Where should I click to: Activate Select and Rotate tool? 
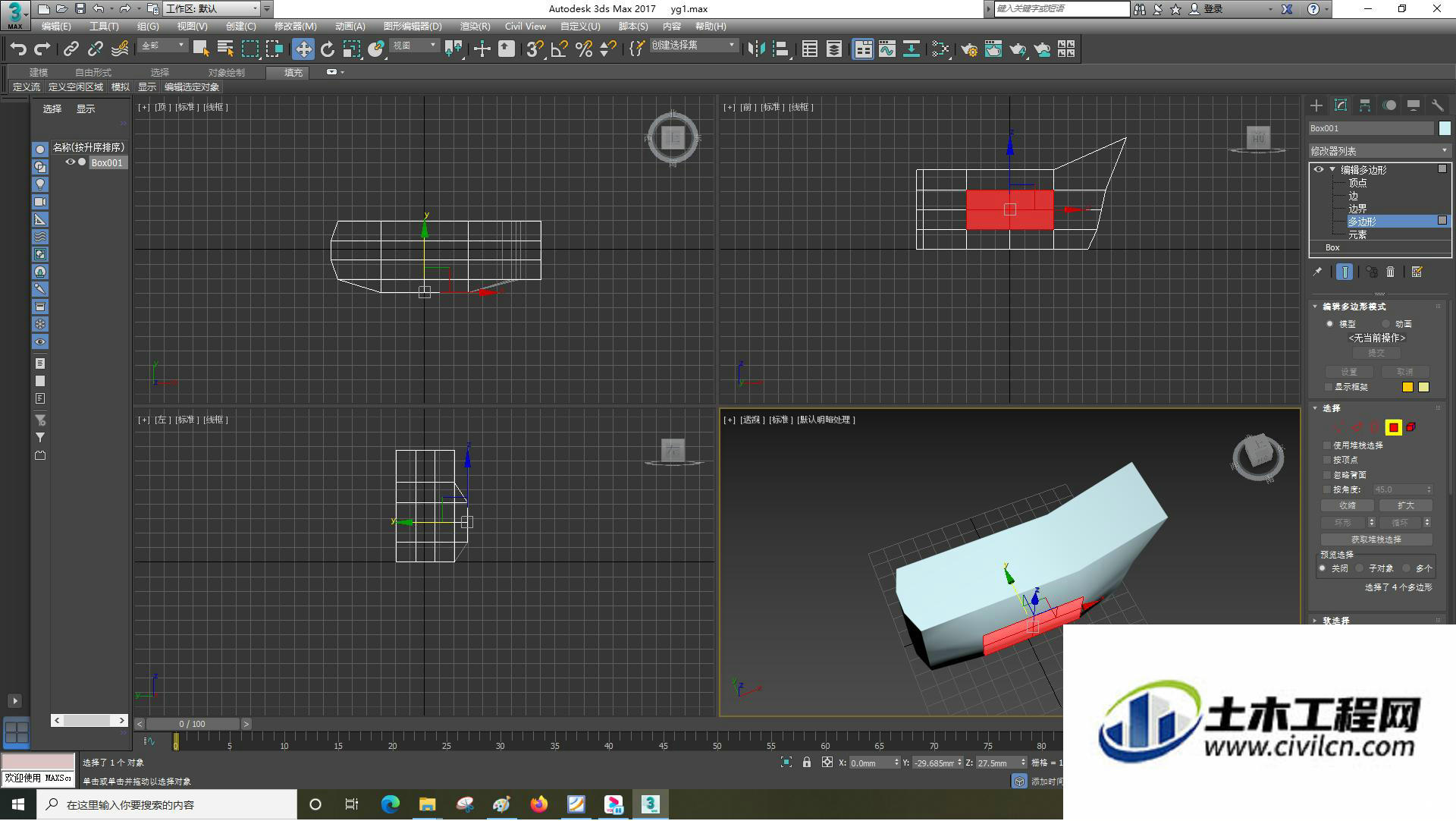coord(328,49)
